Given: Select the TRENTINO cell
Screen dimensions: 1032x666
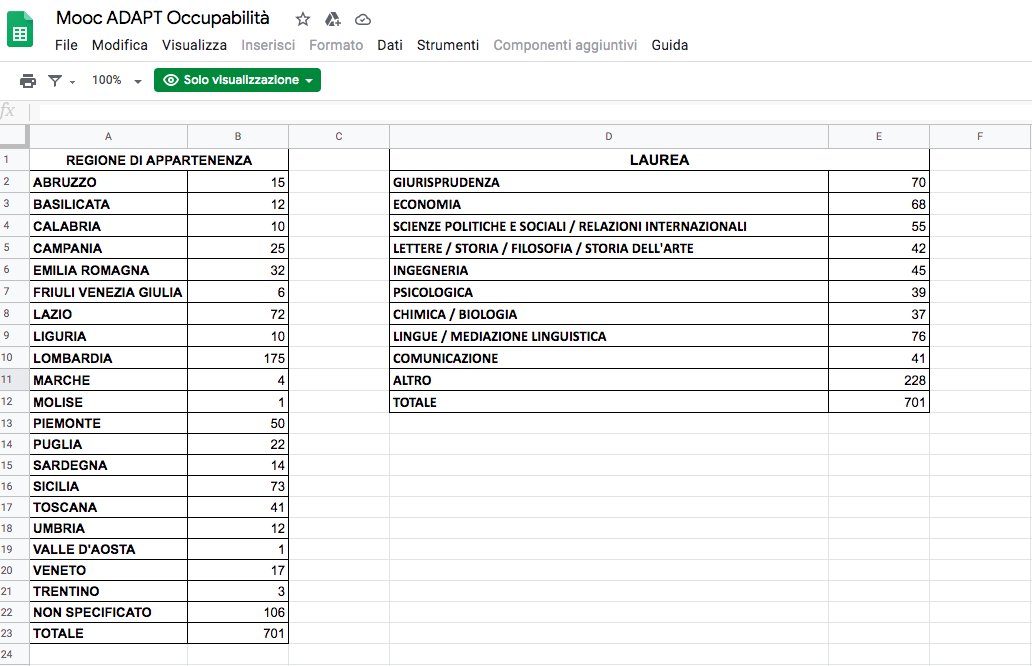Looking at the screenshot, I should tap(109, 591).
